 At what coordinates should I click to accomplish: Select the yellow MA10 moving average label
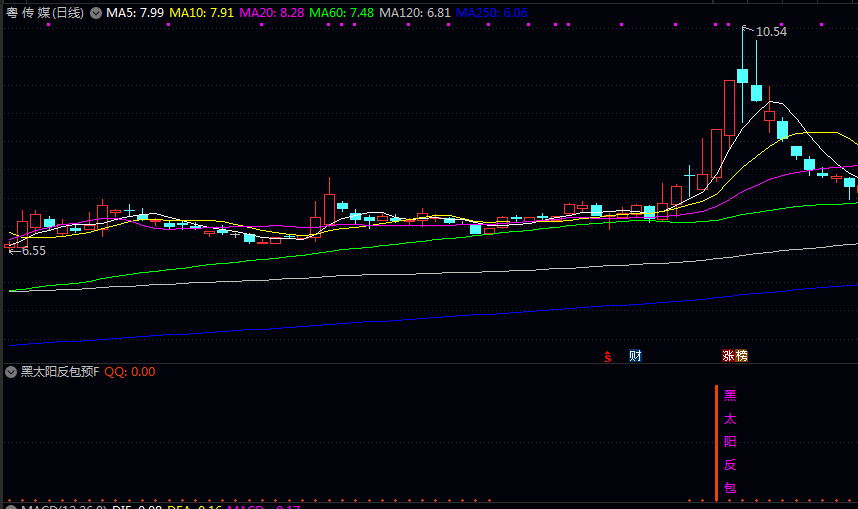point(201,13)
